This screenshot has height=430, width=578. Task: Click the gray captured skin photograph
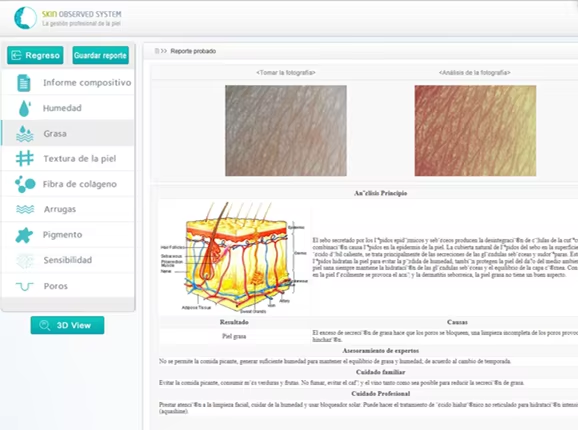tap(286, 130)
